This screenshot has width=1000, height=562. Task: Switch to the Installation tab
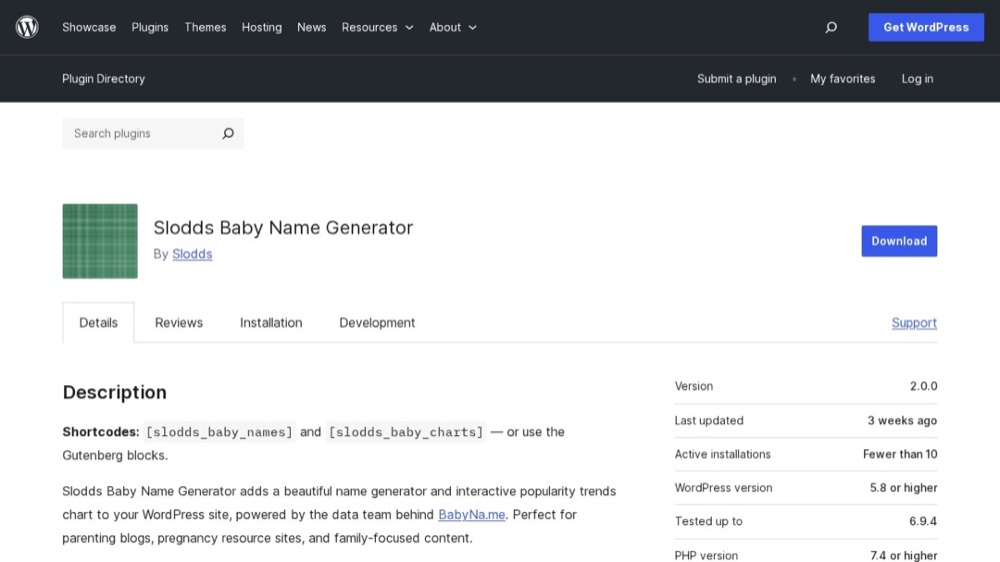(271, 323)
